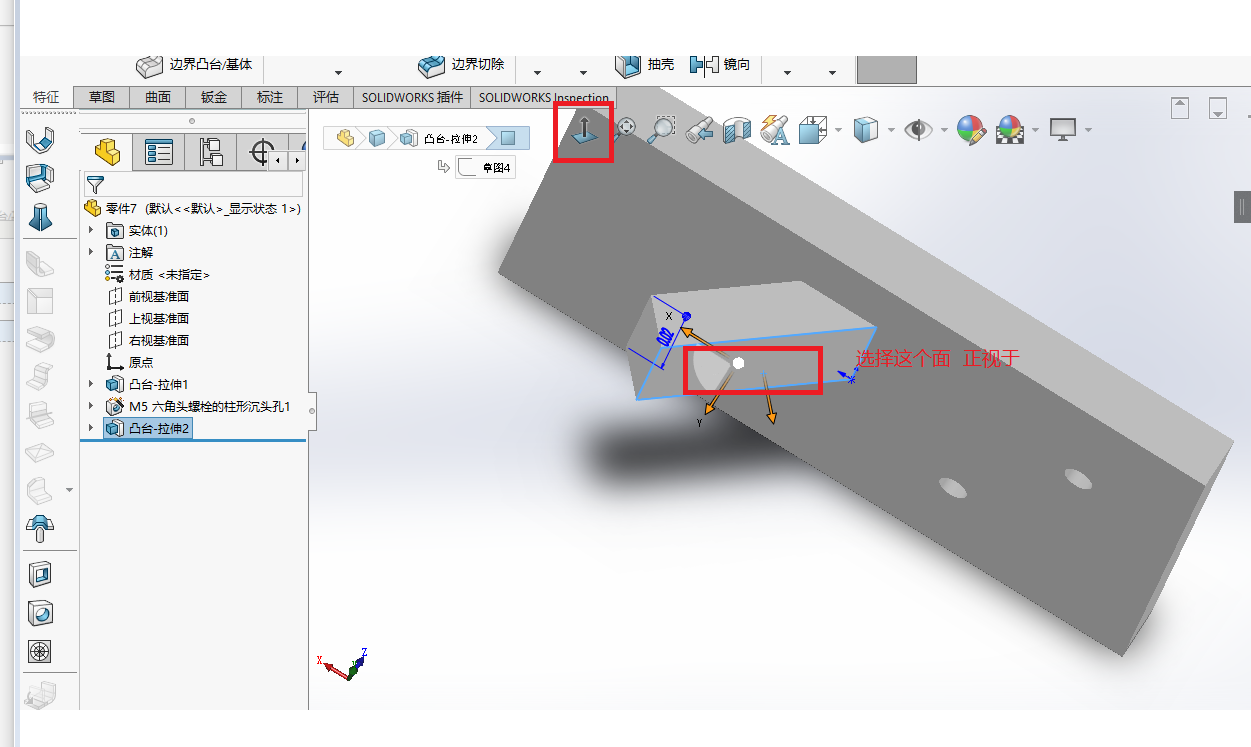This screenshot has height=747, width=1251.
Task: Open the Hide/Show Items dropdown arrow
Action: [x=944, y=130]
